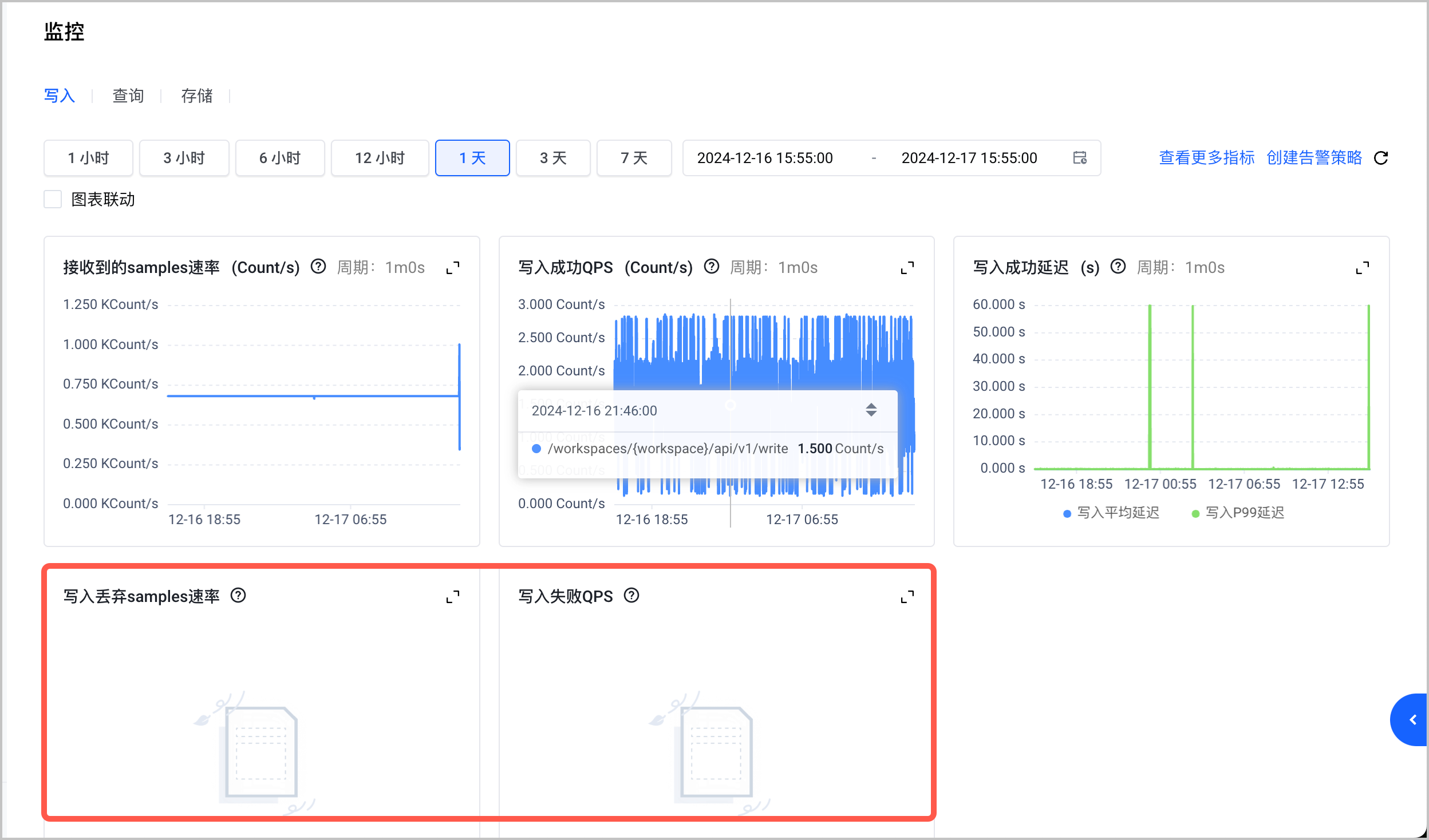Click the 监控 page heading
Screen dimensions: 1429x840
(64, 32)
